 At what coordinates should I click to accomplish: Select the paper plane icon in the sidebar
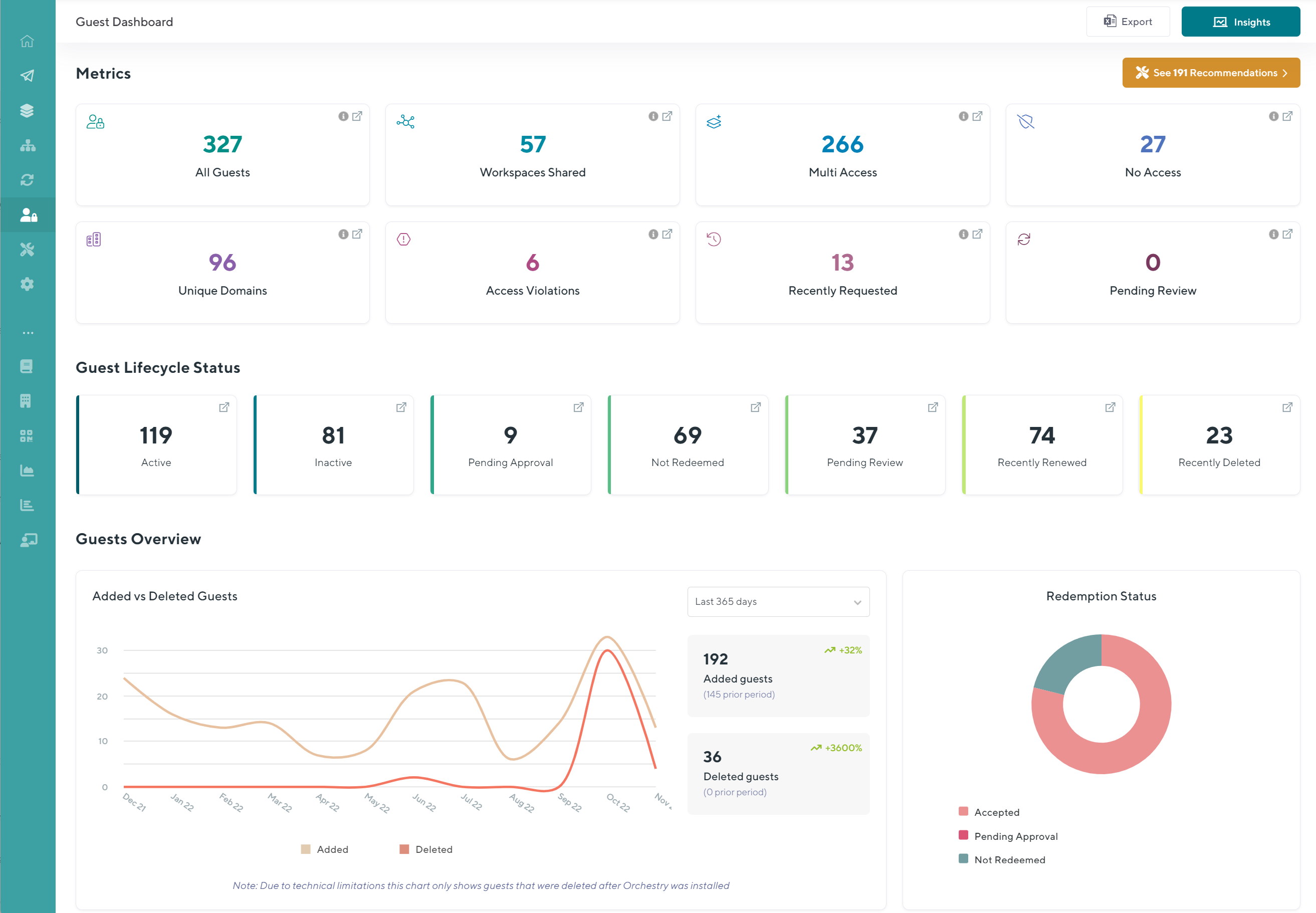(x=27, y=76)
